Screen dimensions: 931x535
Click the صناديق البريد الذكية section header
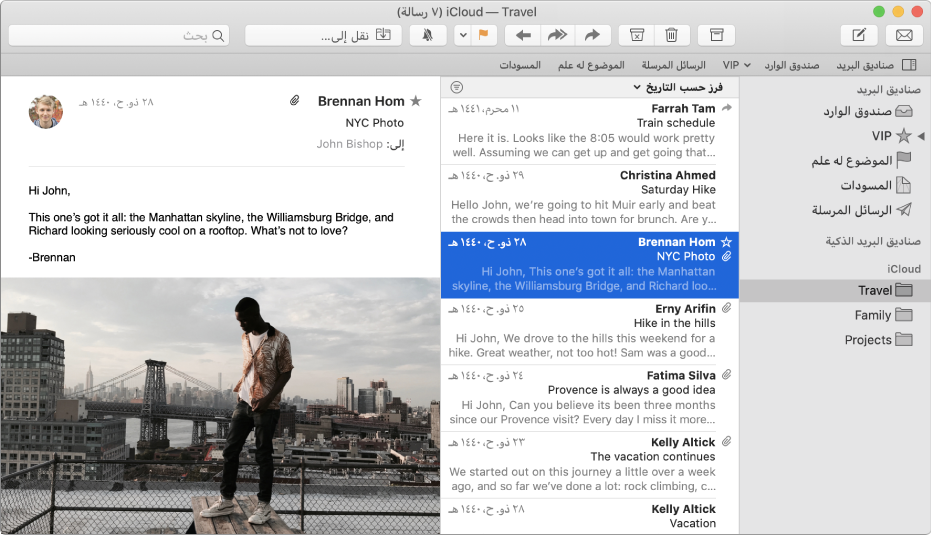coord(873,241)
